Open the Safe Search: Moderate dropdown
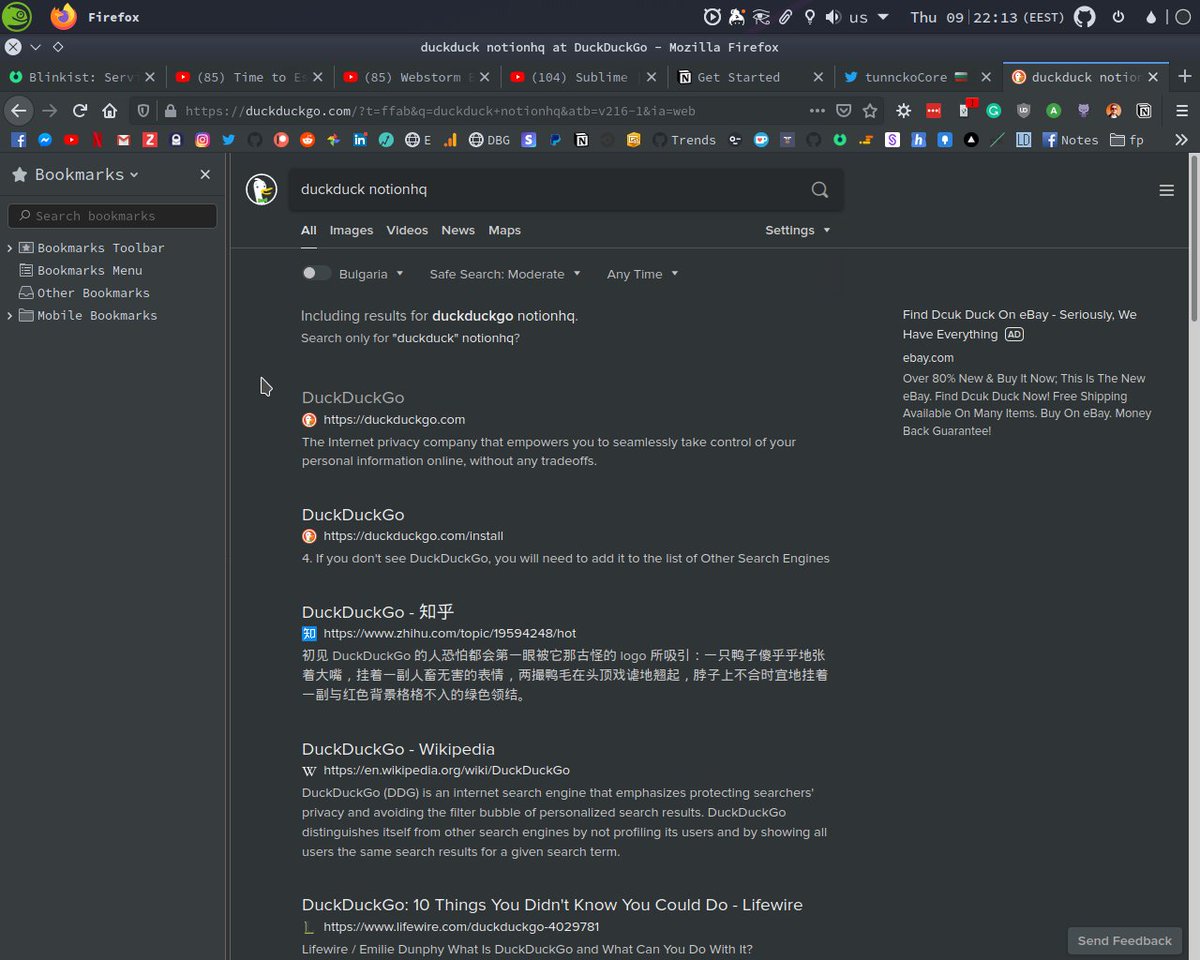Image resolution: width=1200 pixels, height=960 pixels. 504,274
